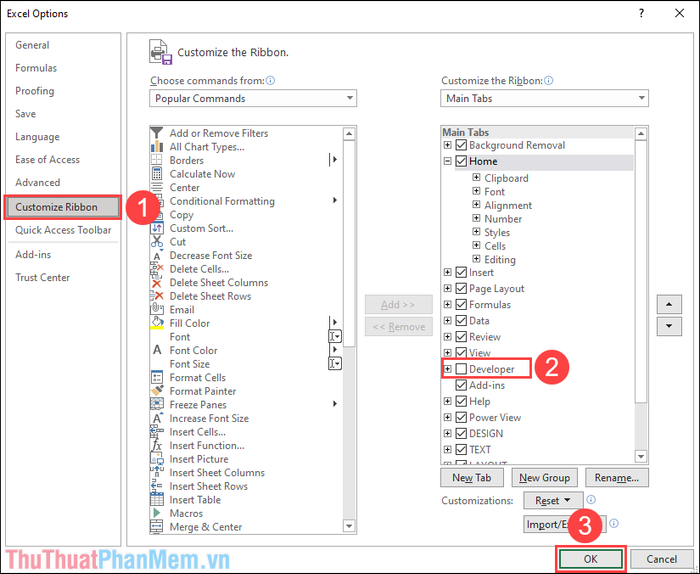Image resolution: width=700 pixels, height=574 pixels.
Task: Open the Reset dropdown button
Action: coord(553,500)
